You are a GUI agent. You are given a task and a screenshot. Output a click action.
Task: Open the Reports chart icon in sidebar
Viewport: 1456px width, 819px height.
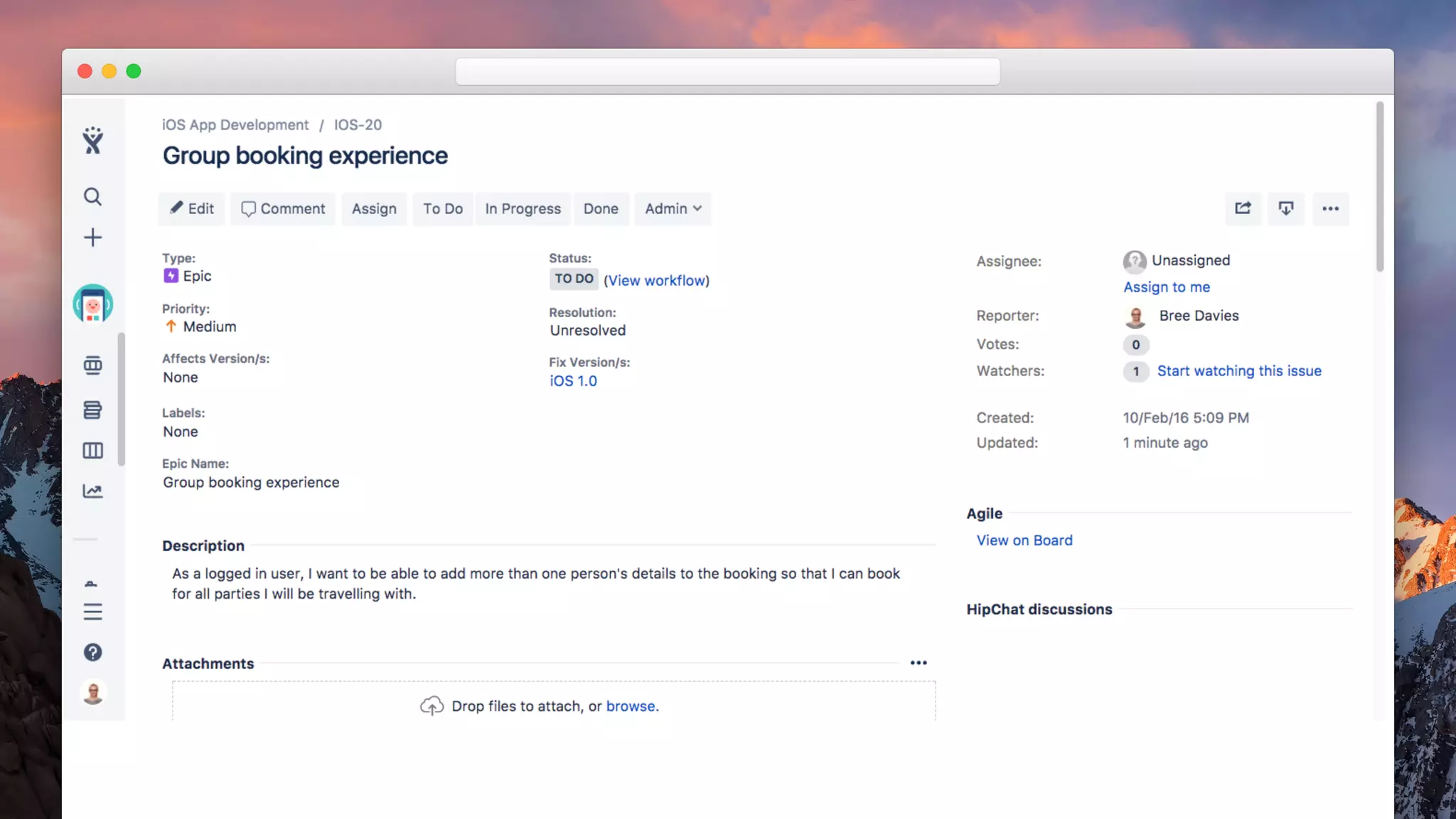pyautogui.click(x=92, y=491)
